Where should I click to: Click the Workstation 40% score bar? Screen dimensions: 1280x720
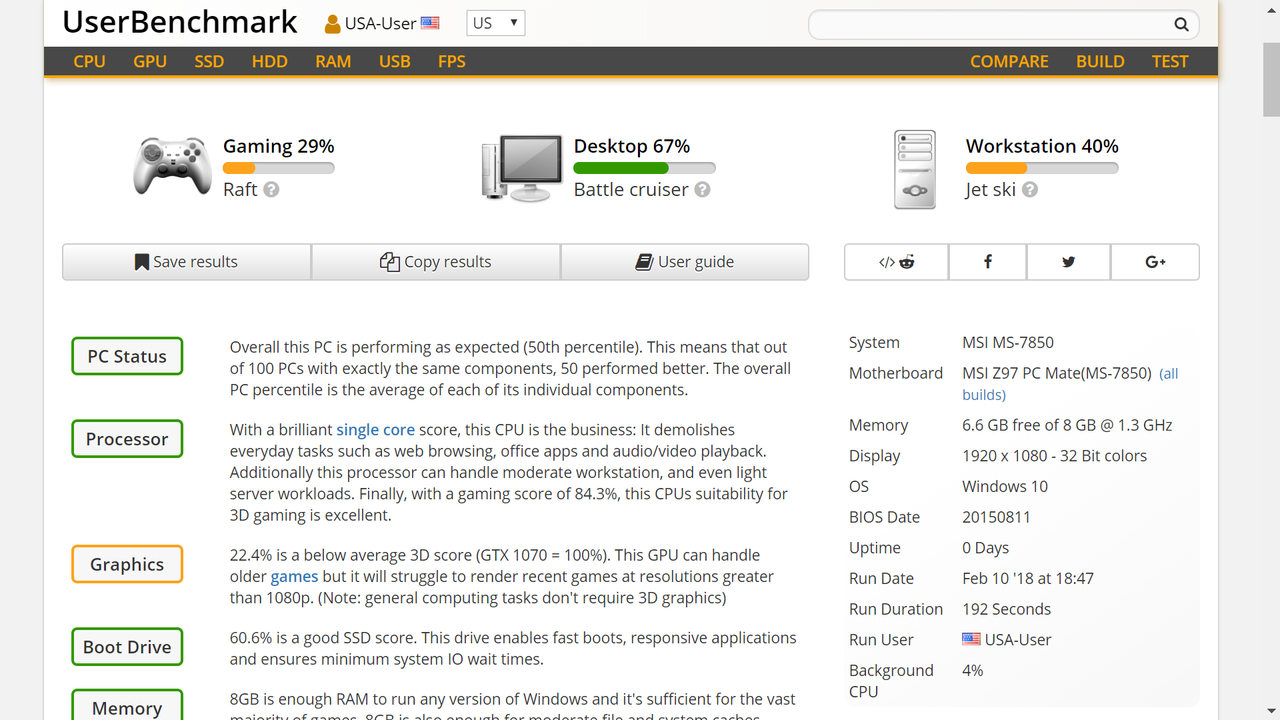coord(1042,168)
